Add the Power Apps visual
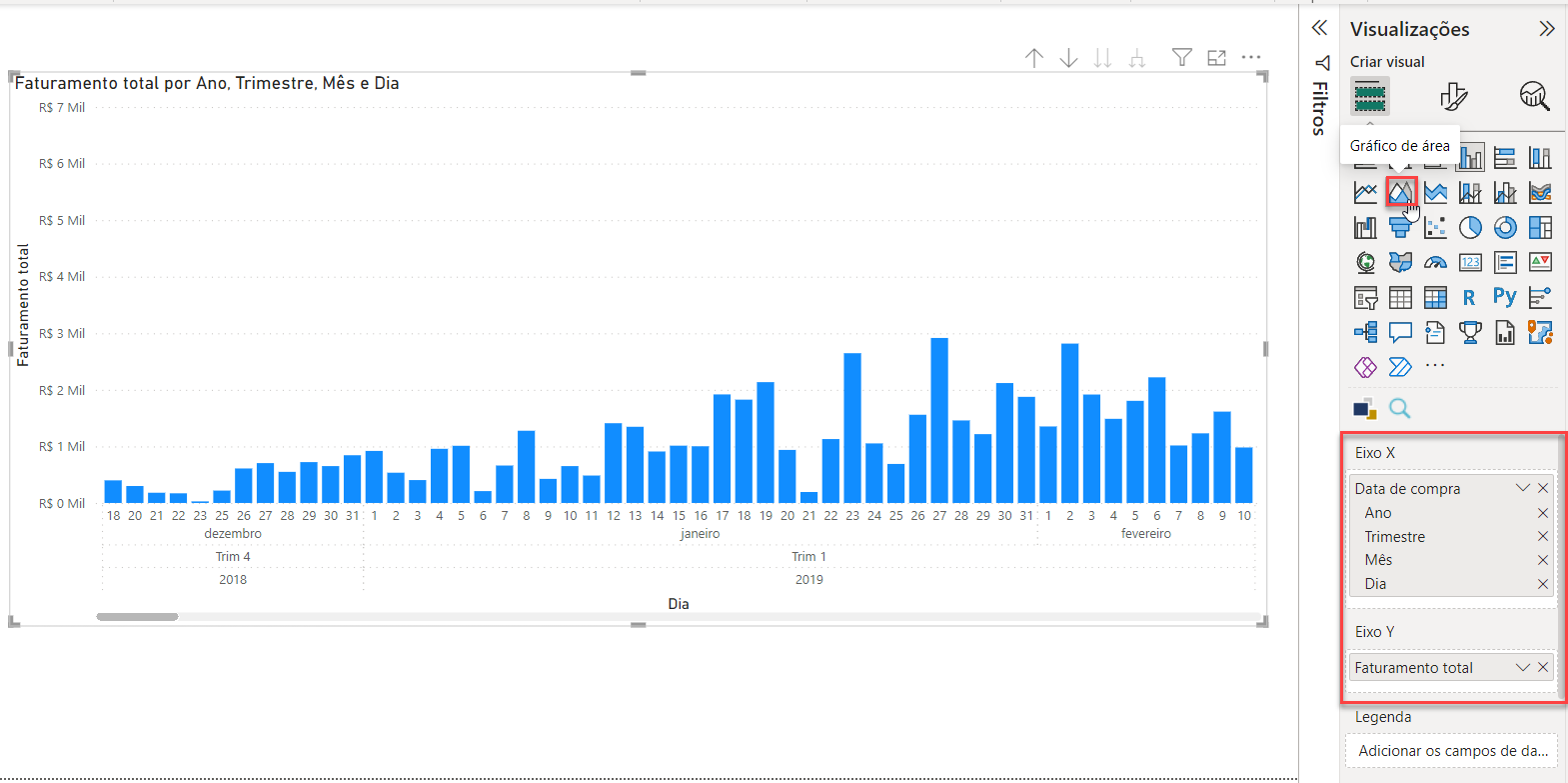Viewport: 1568px width, 783px height. click(x=1365, y=367)
